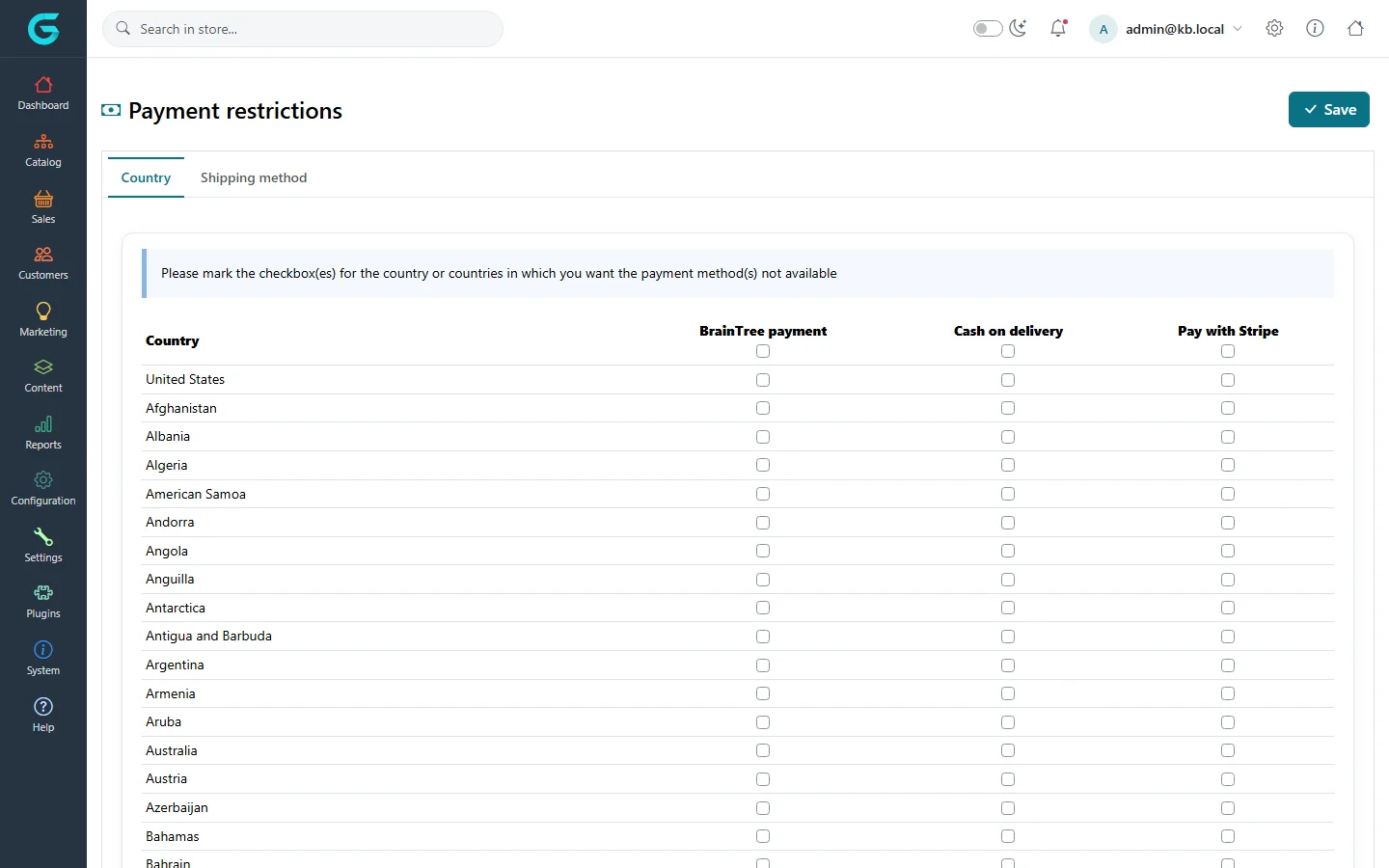Restrict Cash on delivery for Australia
The image size is (1389, 868).
[1008, 750]
